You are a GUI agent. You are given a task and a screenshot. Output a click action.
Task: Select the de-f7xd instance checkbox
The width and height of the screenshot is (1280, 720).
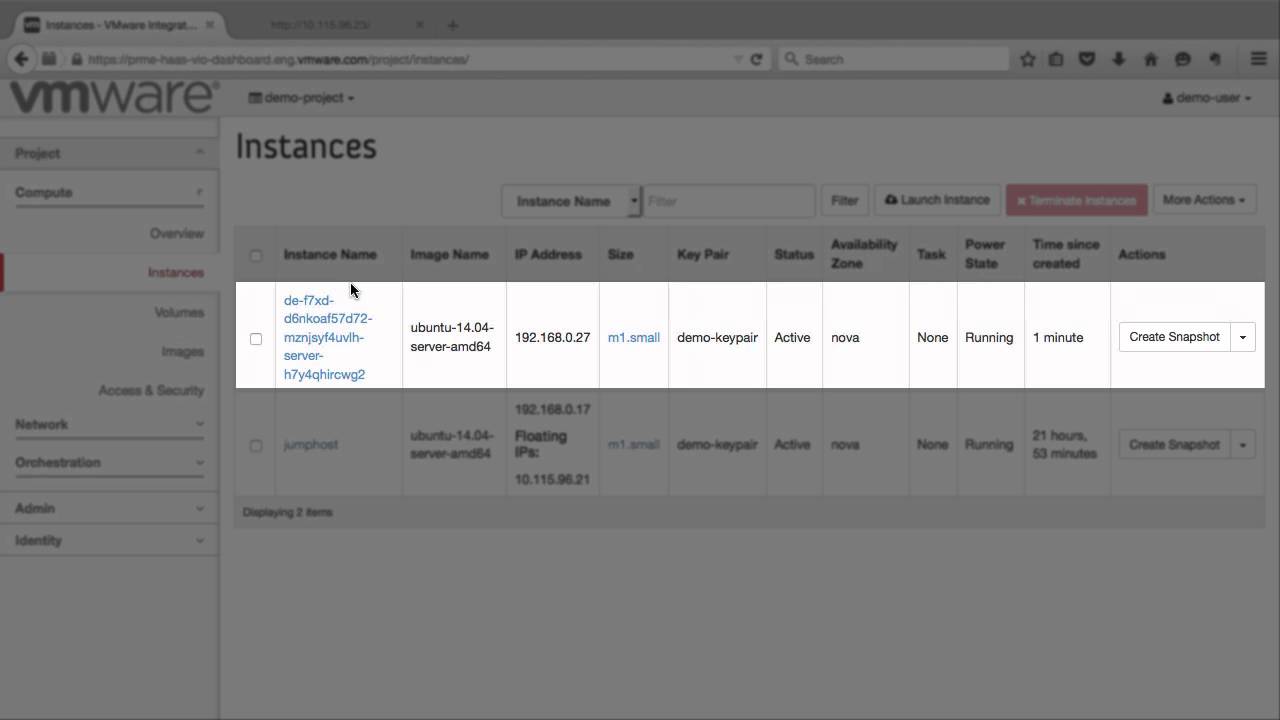point(256,338)
